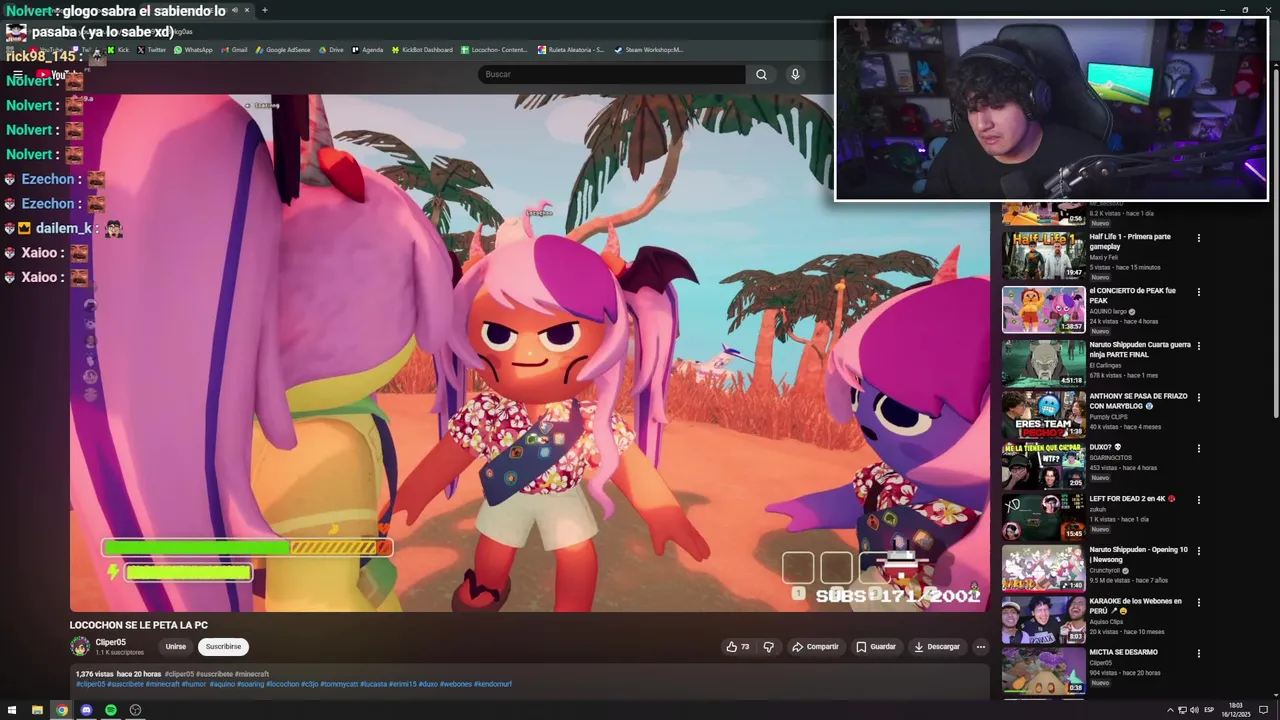Viewport: 1280px width, 720px height.
Task: Click the video title LOCOCHON SE LE PETA LA PC
Action: [x=139, y=625]
